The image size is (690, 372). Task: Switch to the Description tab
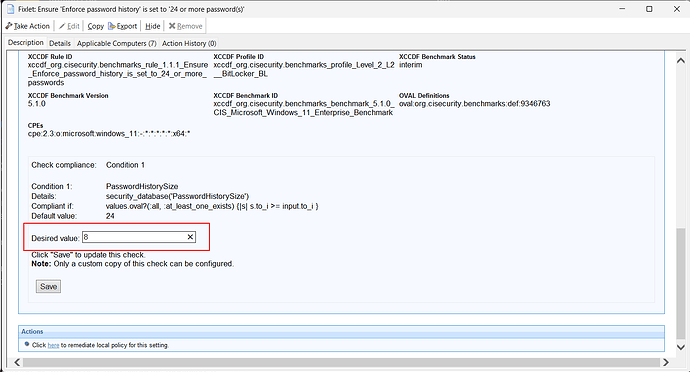26,43
